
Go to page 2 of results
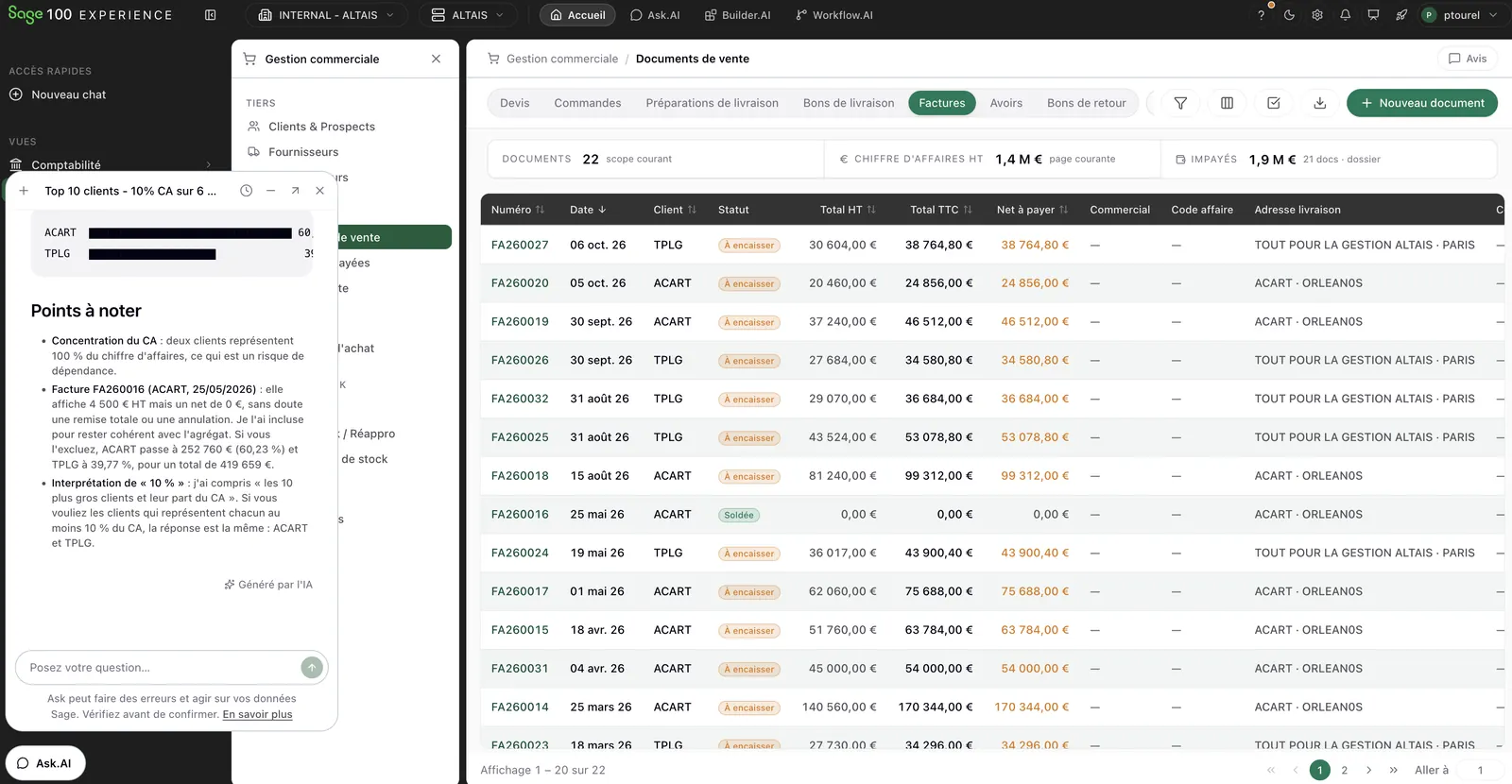[1345, 770]
